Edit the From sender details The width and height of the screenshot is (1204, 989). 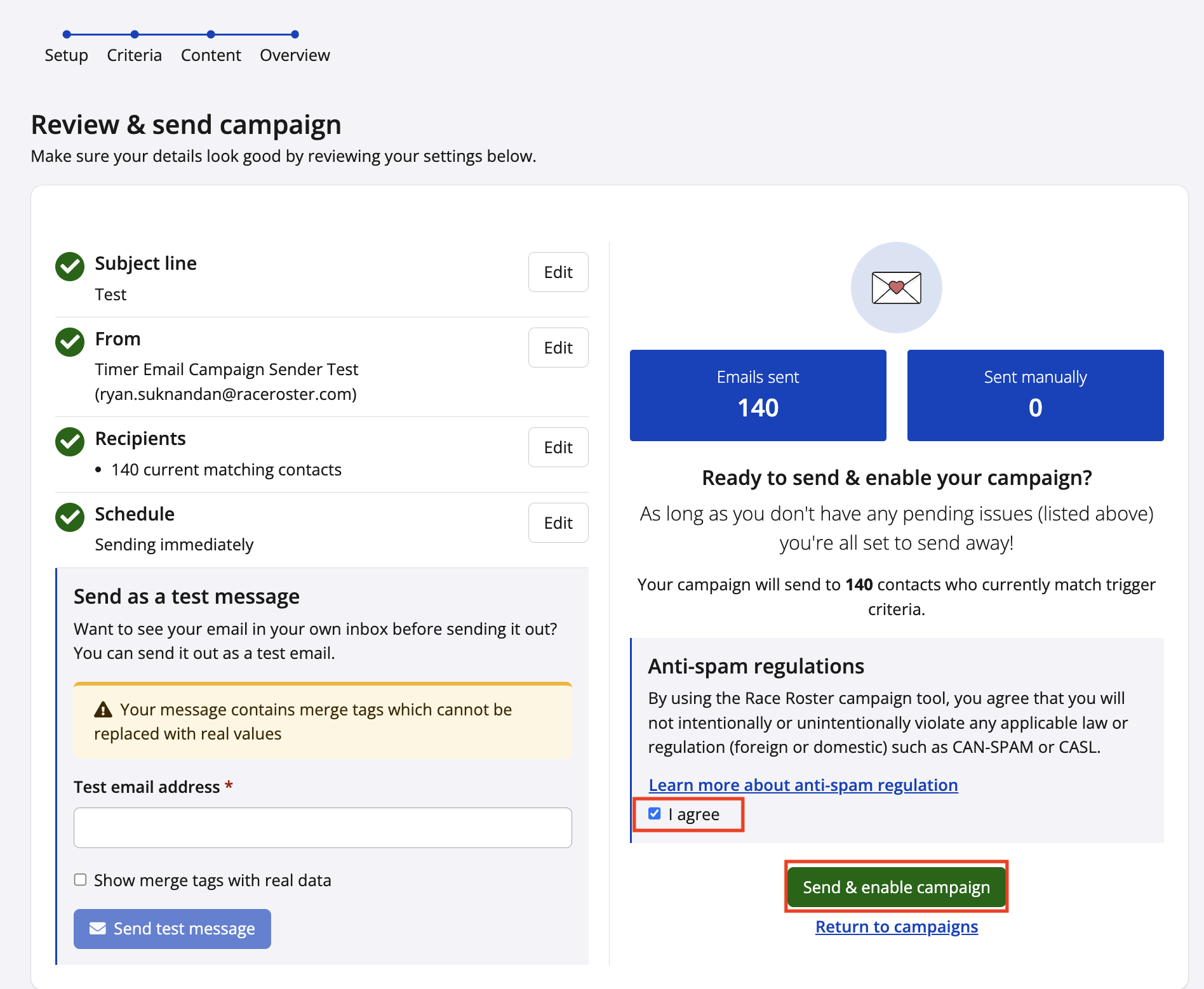coord(558,348)
